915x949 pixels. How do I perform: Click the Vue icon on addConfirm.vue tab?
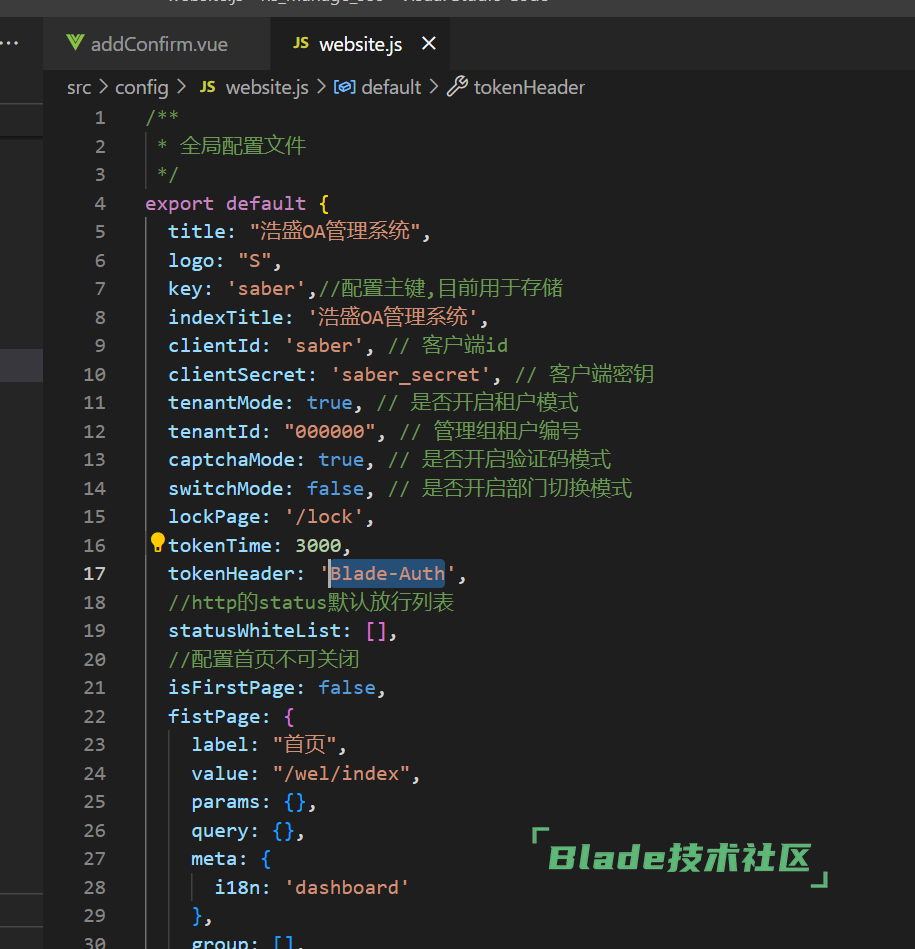click(x=75, y=42)
